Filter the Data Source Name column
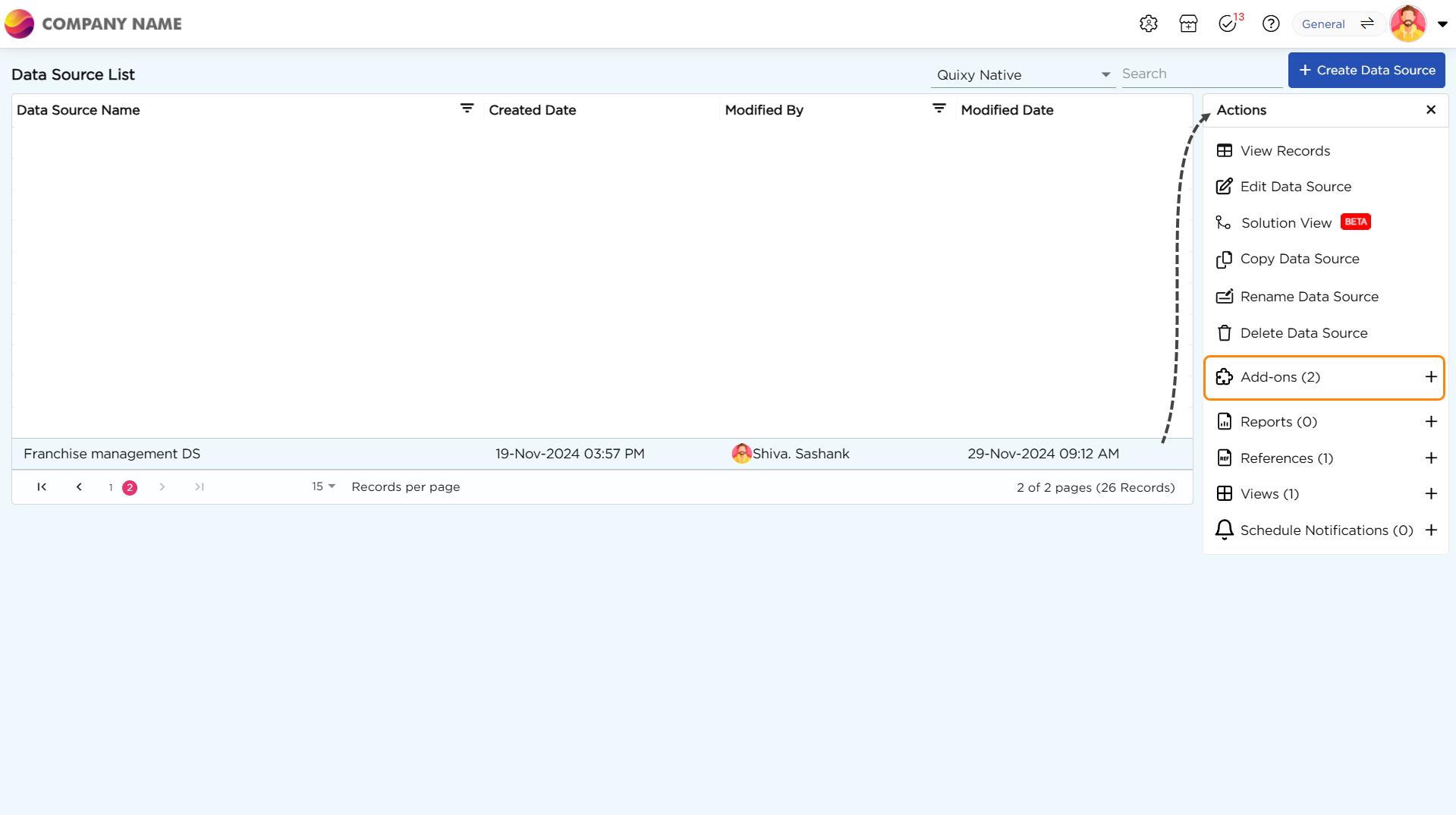1456x815 pixels. point(467,109)
